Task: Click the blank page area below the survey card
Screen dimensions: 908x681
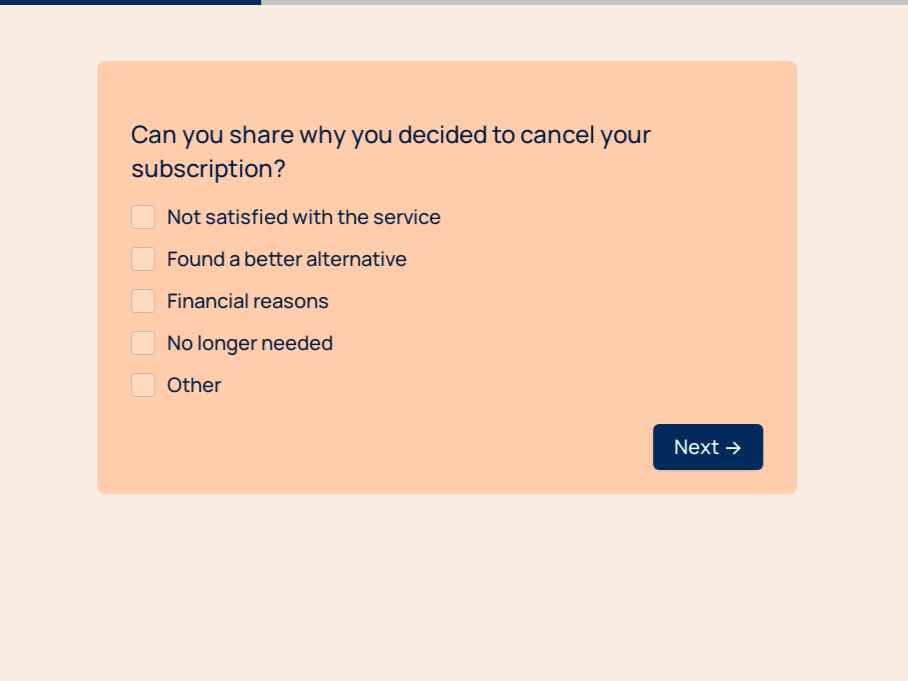Action: tap(450, 590)
